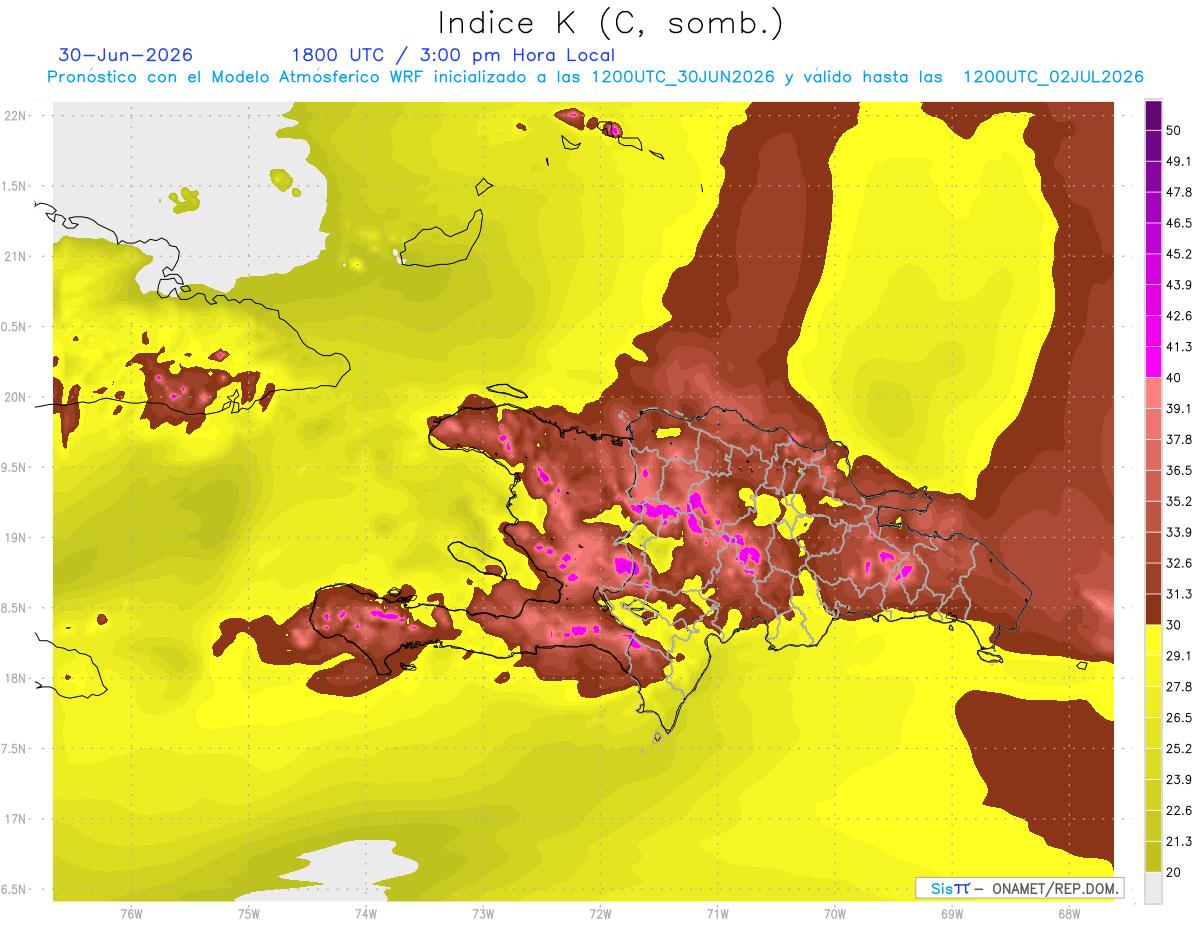Click the '47.8' color scale value
This screenshot has height=927, width=1200.
pos(1179,192)
